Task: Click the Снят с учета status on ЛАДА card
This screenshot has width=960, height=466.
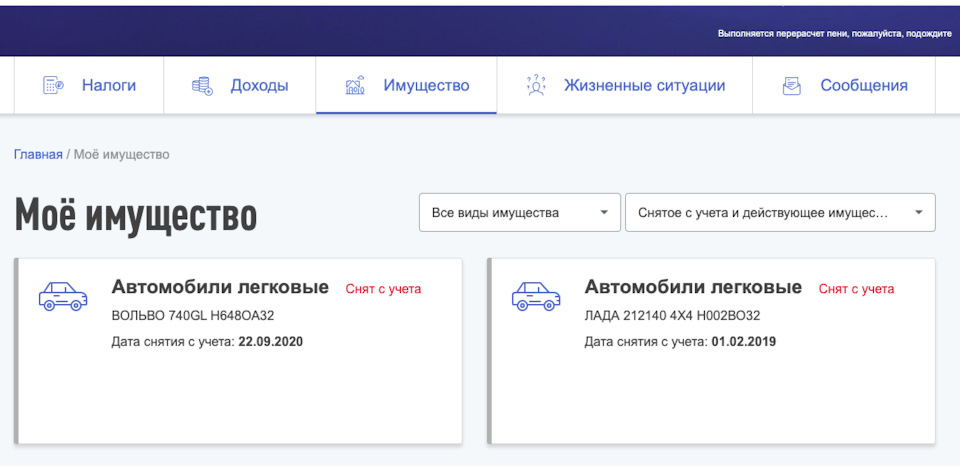Action: (x=856, y=289)
